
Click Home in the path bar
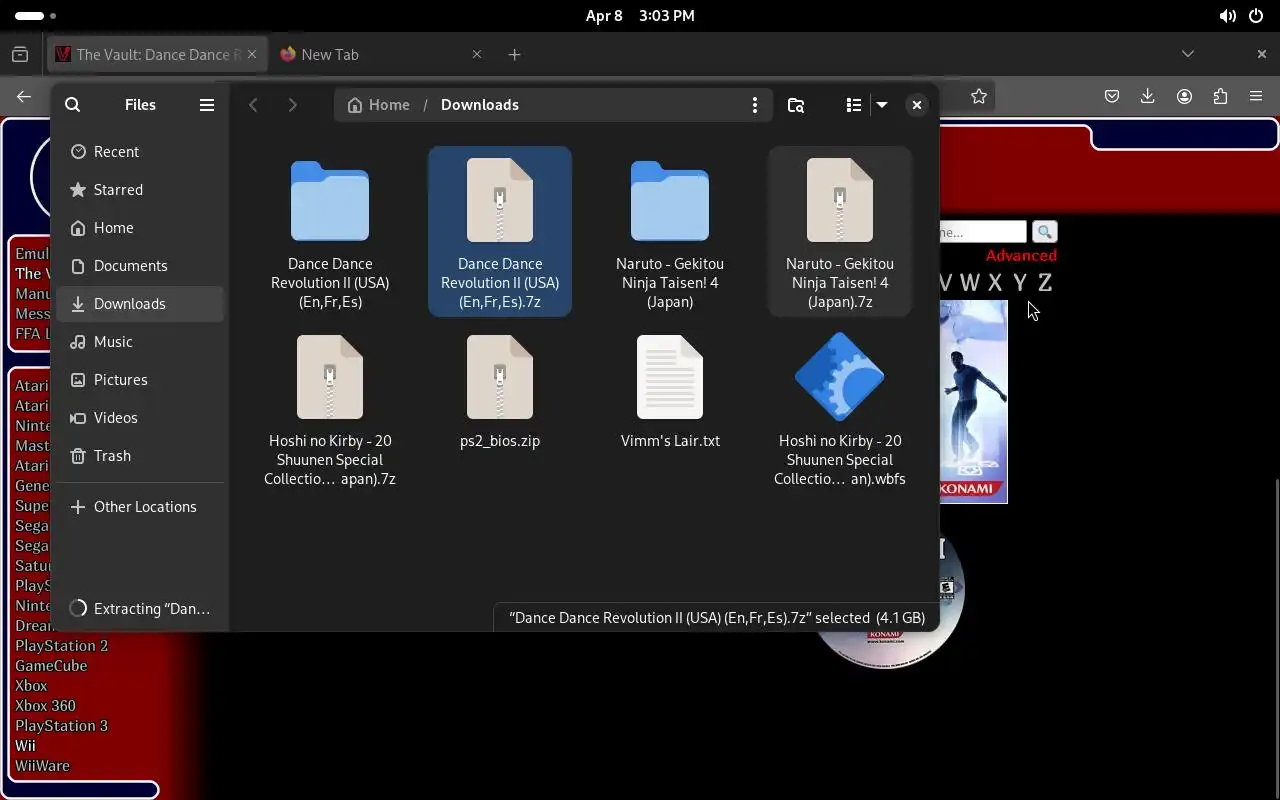pyautogui.click(x=378, y=105)
